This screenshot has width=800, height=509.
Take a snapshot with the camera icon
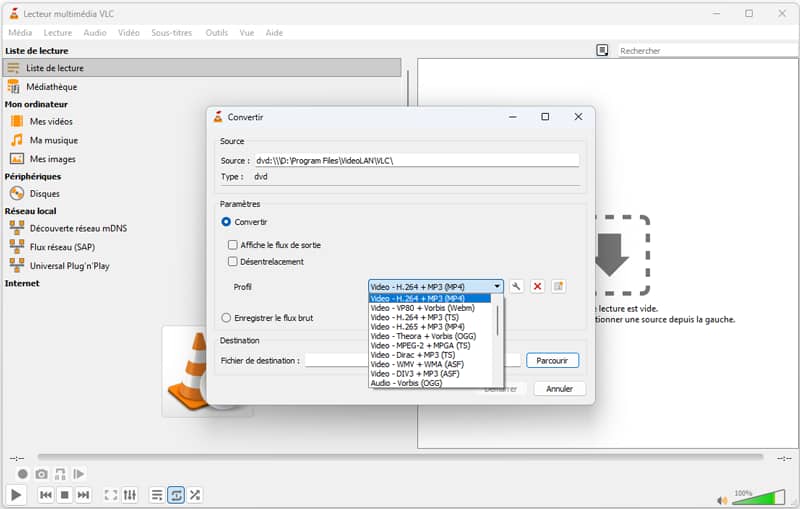point(41,473)
